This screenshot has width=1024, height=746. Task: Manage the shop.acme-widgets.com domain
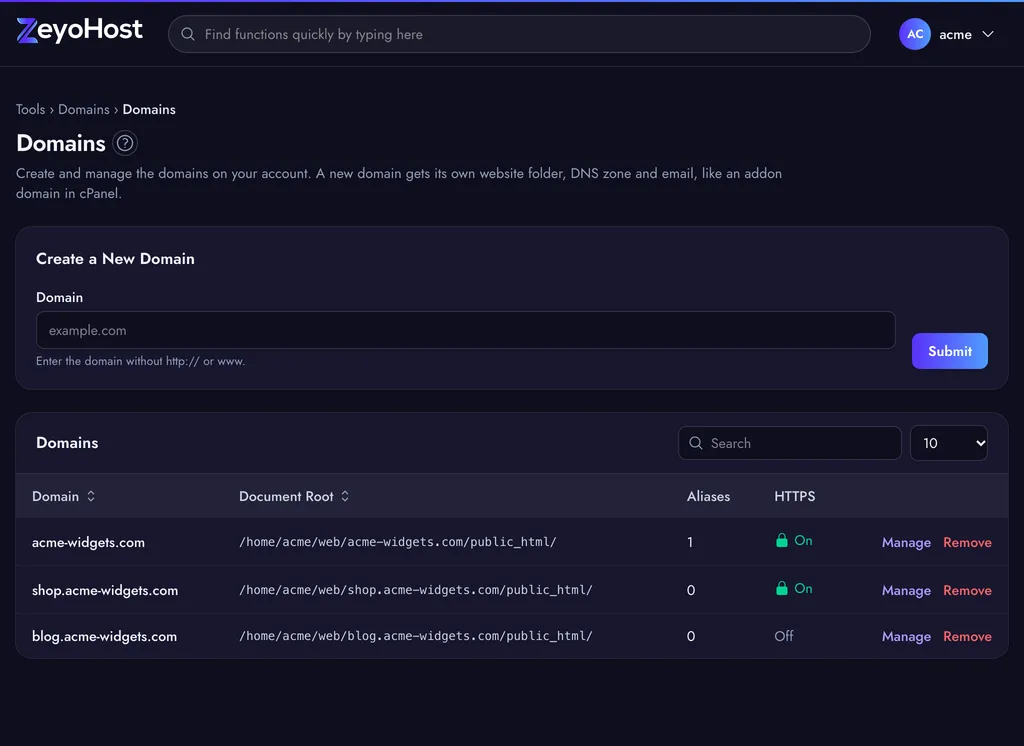coord(906,591)
